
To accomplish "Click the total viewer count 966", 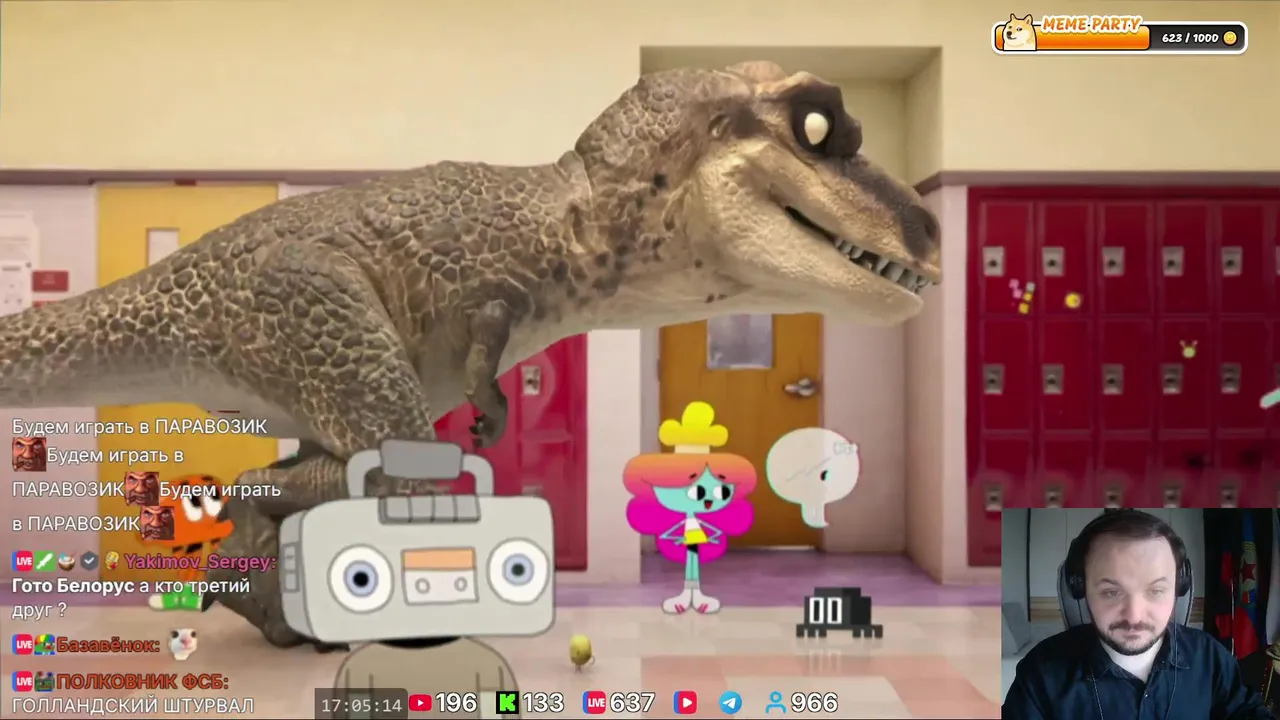I will pyautogui.click(x=814, y=703).
